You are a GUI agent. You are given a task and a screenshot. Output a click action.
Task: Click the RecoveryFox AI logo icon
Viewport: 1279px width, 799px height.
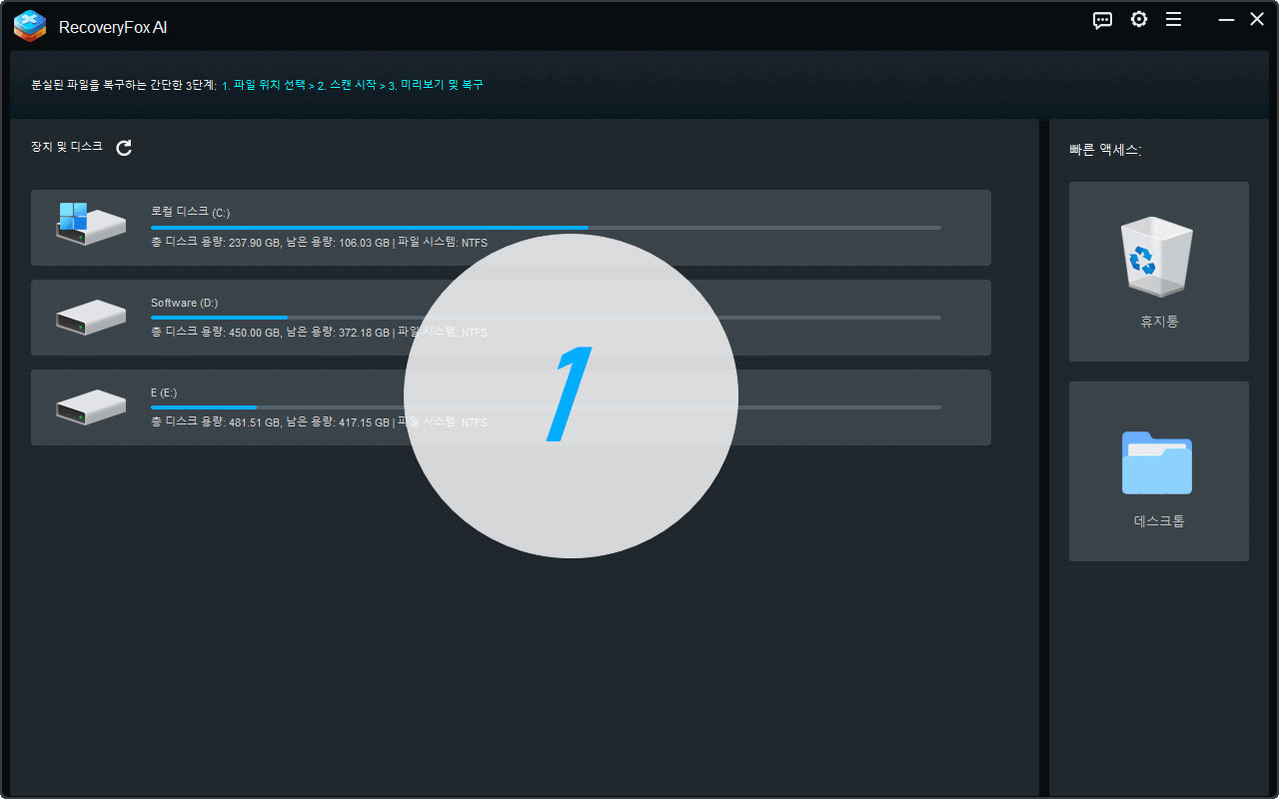(x=30, y=26)
